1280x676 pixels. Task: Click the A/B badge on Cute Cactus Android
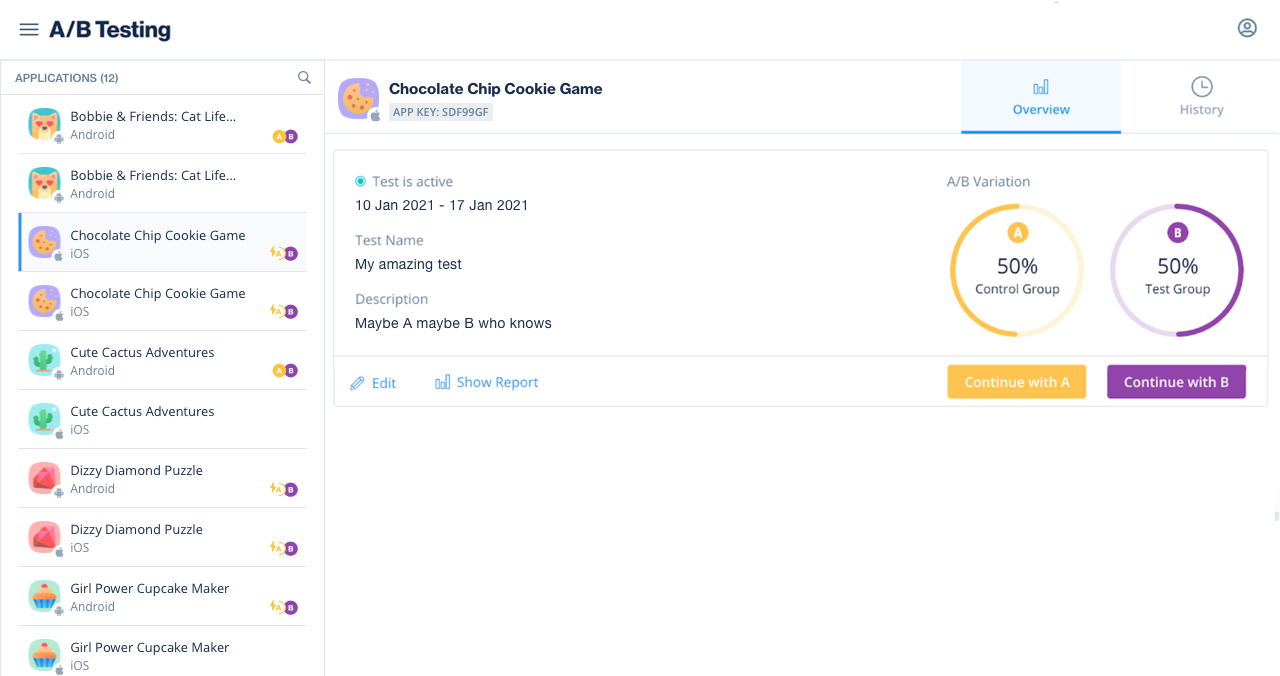(285, 371)
